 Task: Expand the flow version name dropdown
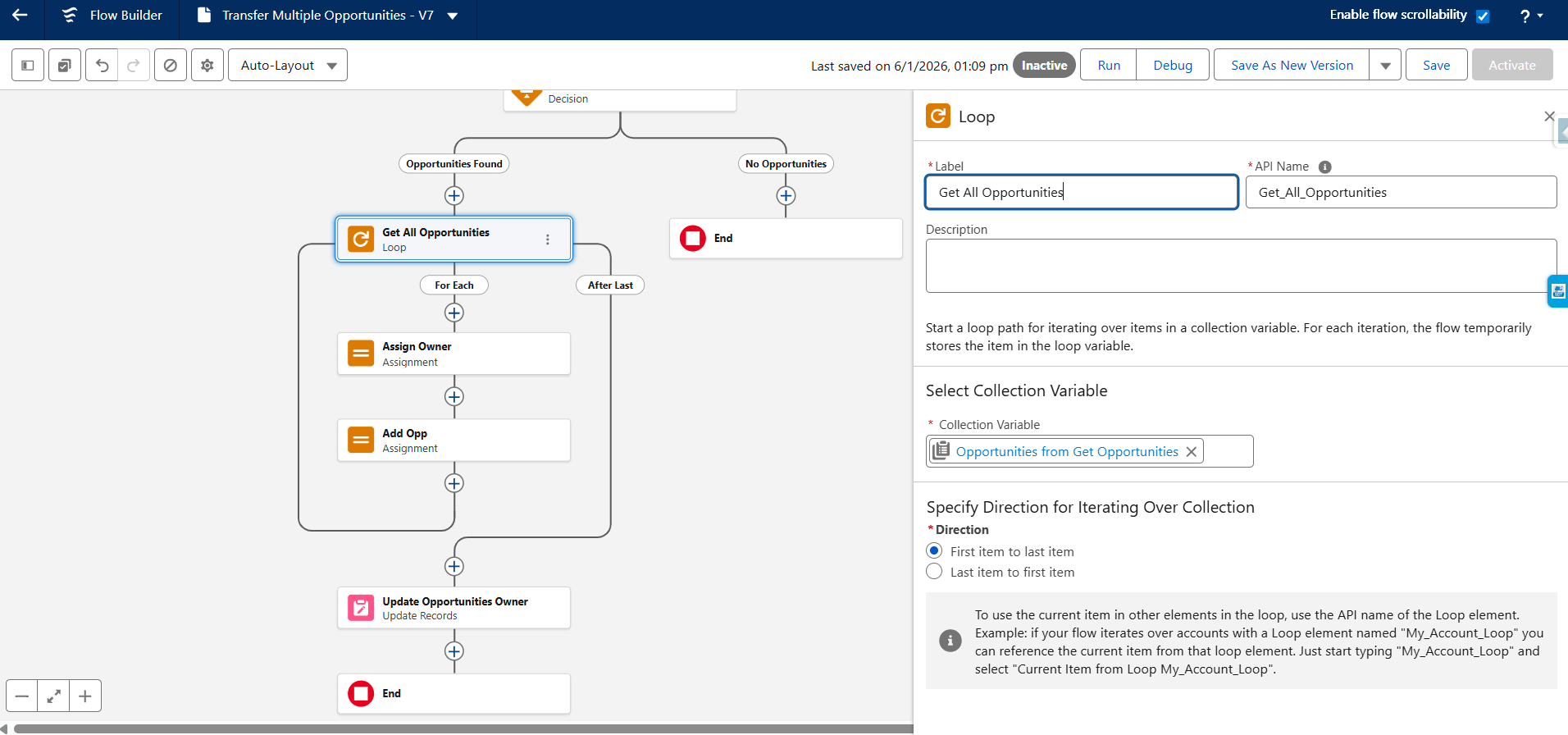[453, 16]
